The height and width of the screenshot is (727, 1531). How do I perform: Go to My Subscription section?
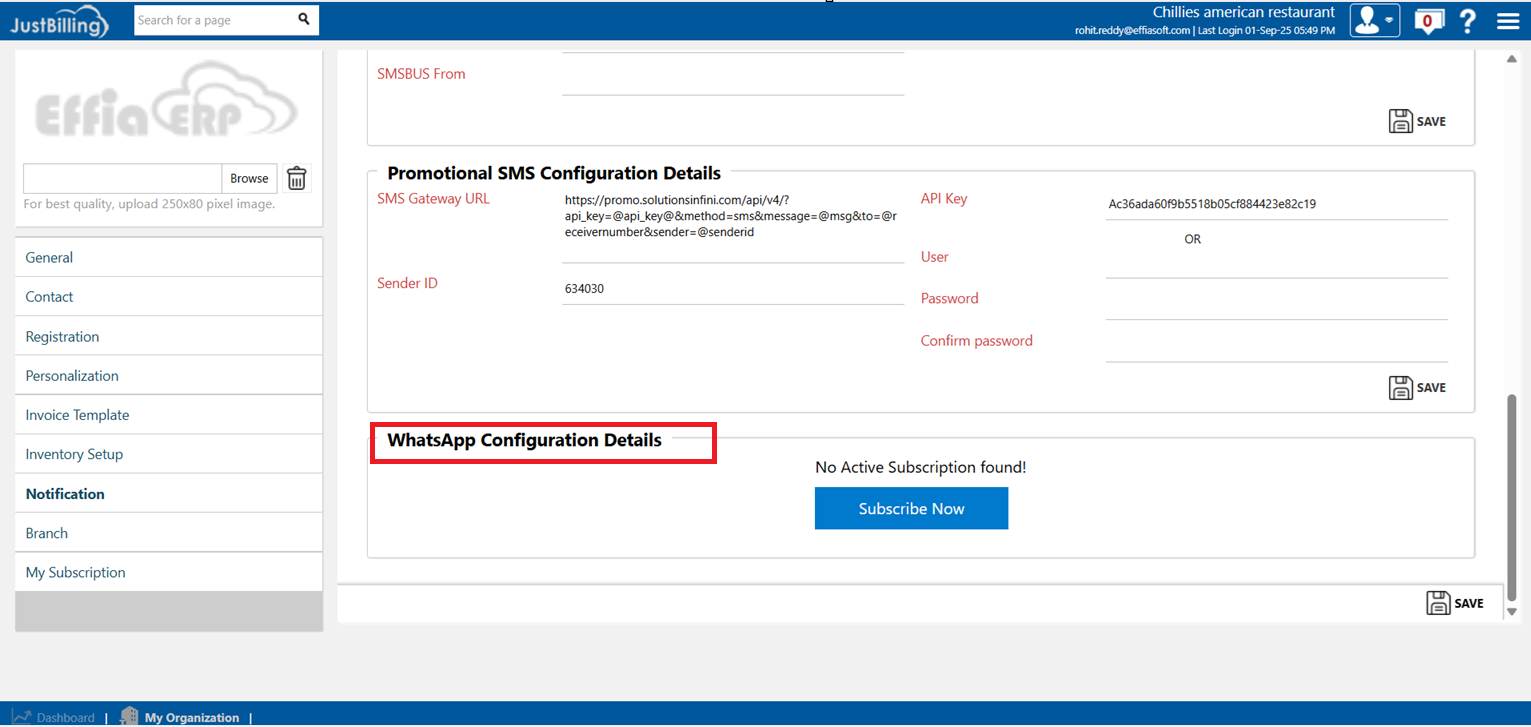pos(75,572)
